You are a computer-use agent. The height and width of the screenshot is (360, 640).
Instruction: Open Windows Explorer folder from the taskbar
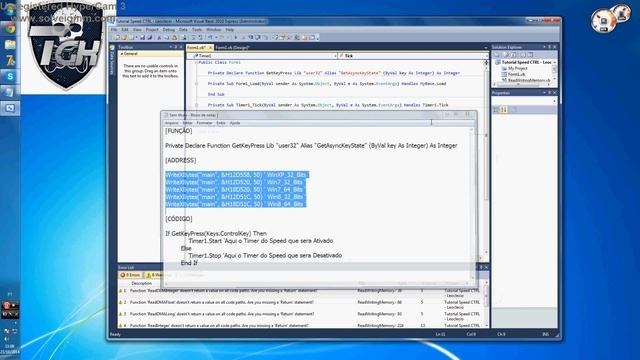pyautogui.click(x=10, y=44)
